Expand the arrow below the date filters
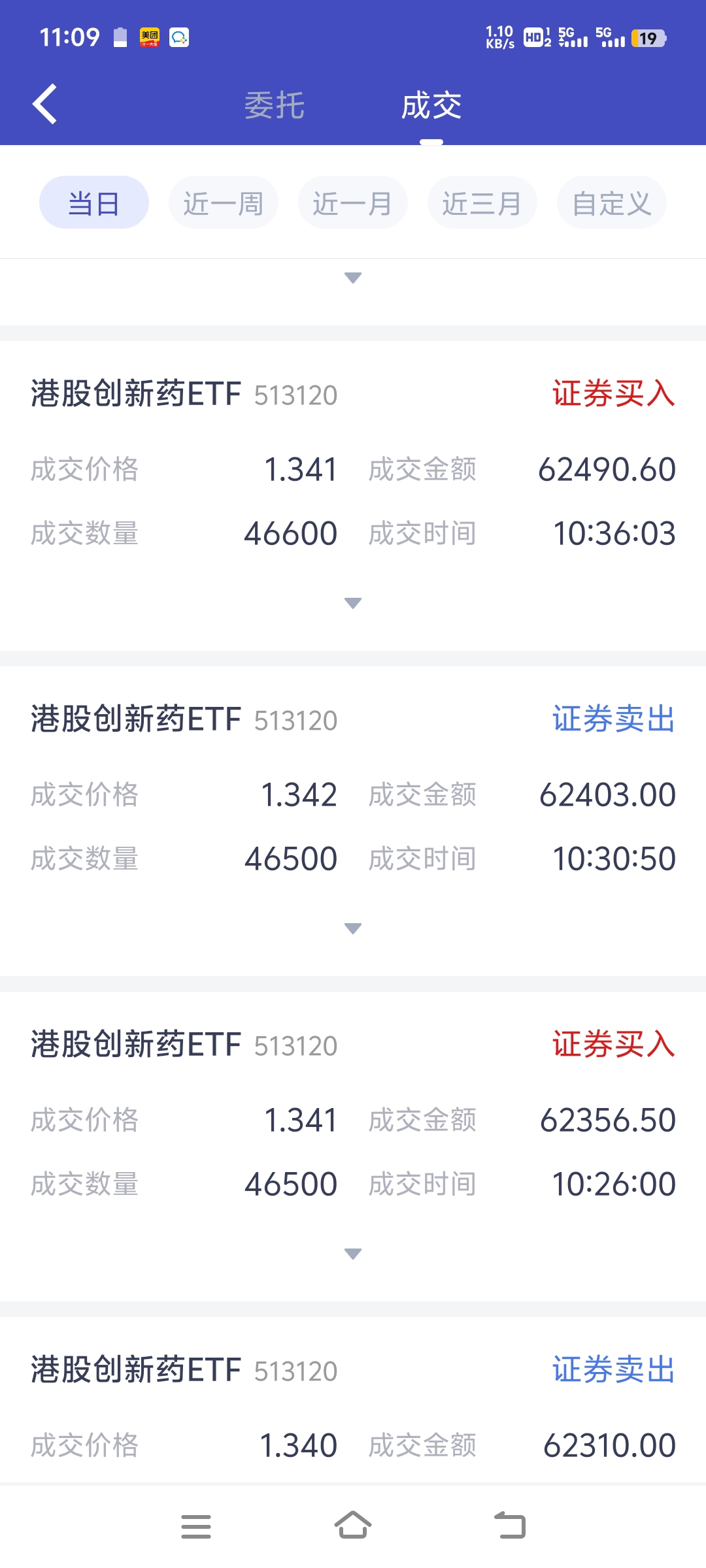The width and height of the screenshot is (706, 1568). pos(353,278)
